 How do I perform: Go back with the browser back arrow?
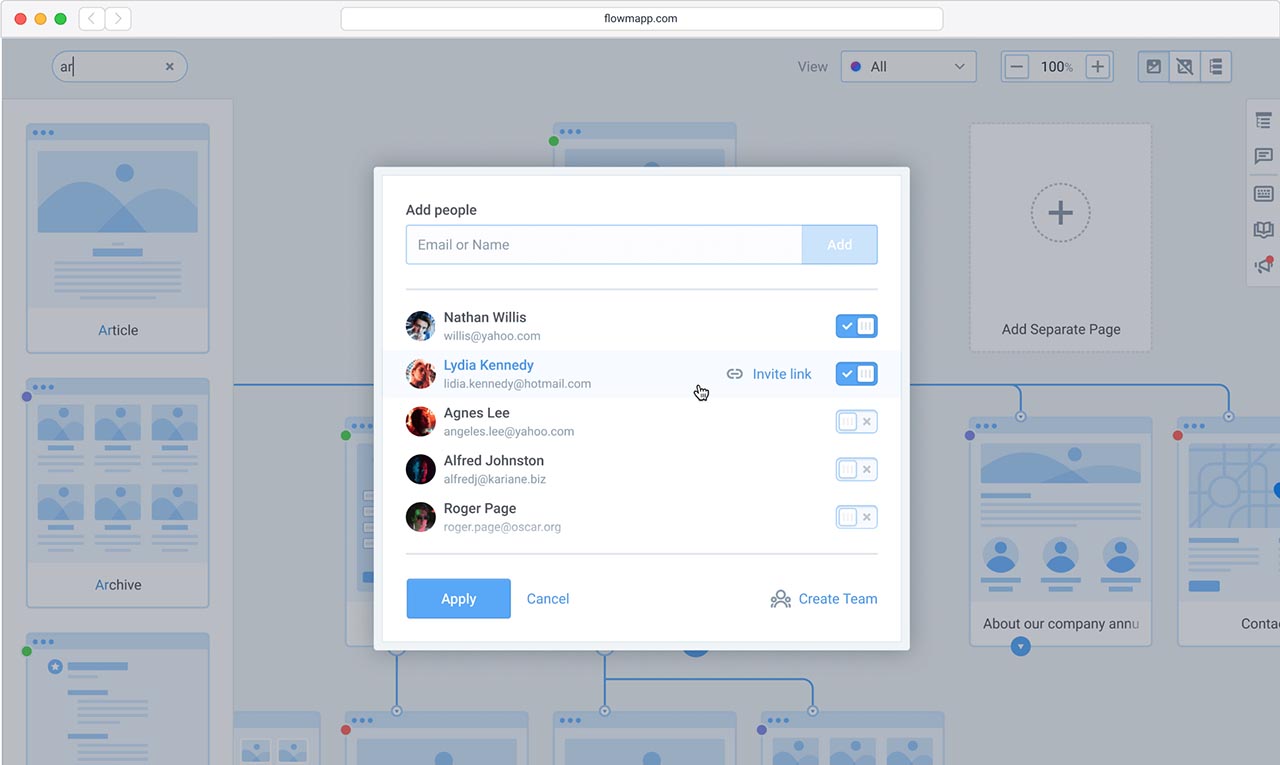[x=91, y=18]
